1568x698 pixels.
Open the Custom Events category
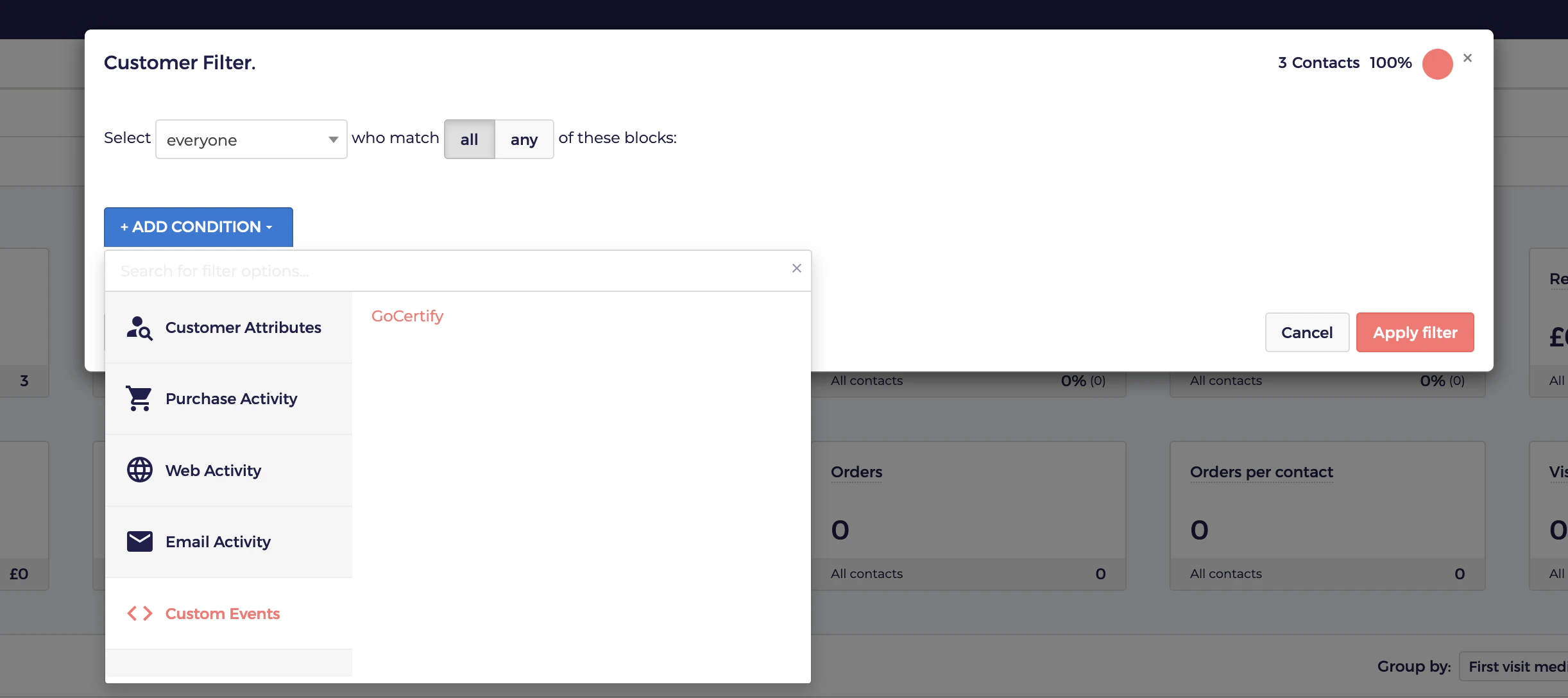pyautogui.click(x=228, y=613)
